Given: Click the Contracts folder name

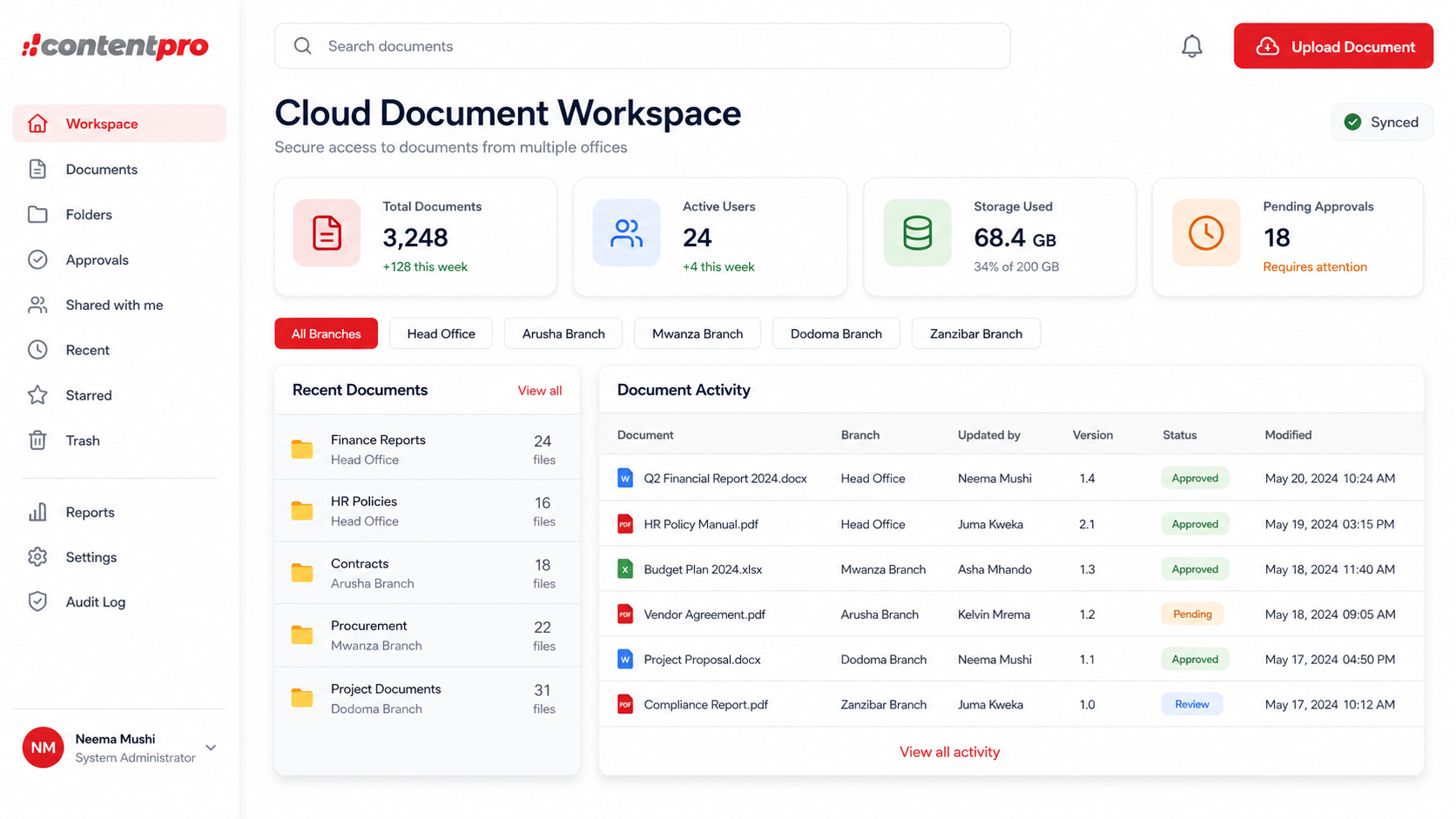Looking at the screenshot, I should (x=360, y=564).
